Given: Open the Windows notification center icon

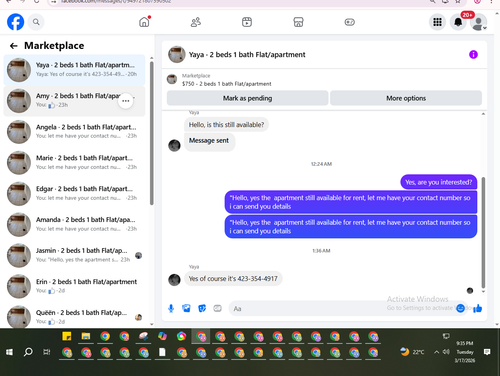Looking at the screenshot, I should 487,352.
